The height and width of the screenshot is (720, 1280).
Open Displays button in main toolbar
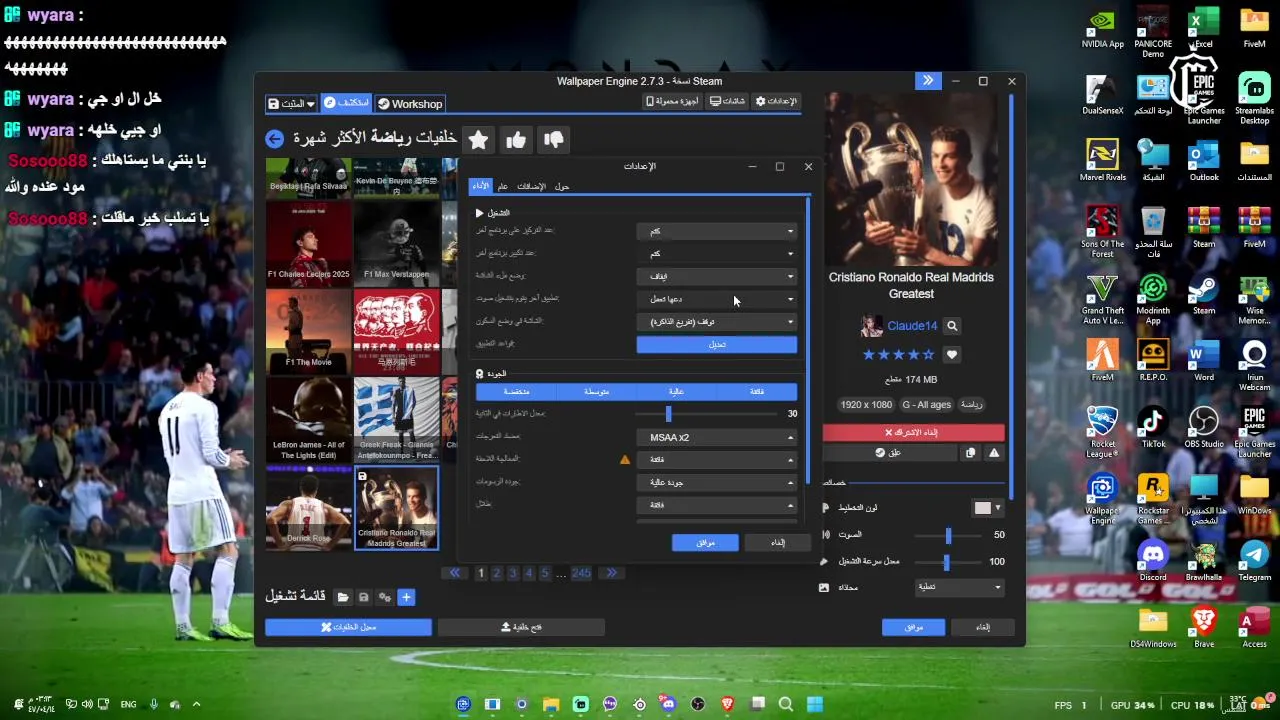(727, 102)
